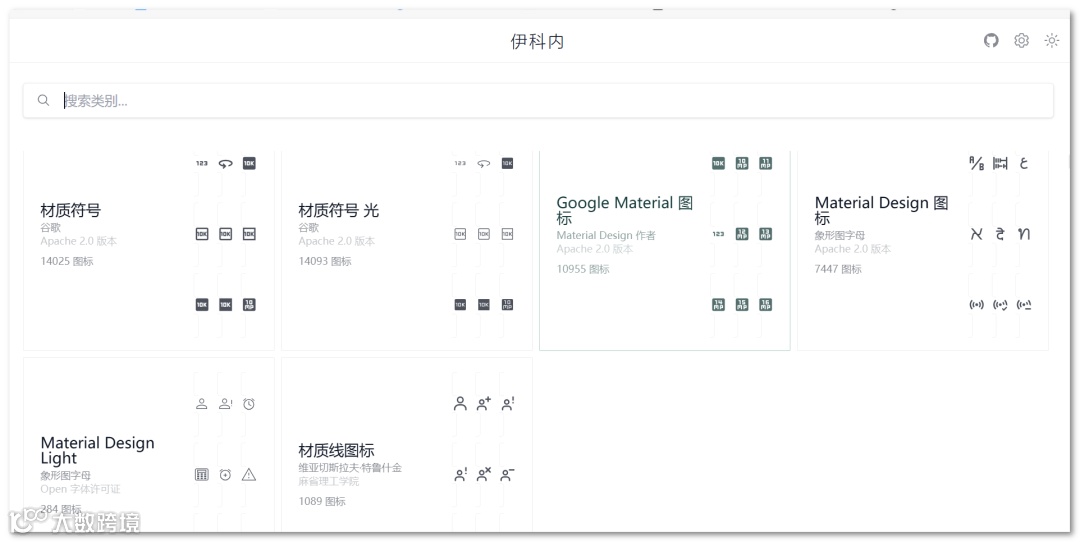
Task: Click the warning triangle icon
Action: 249,475
